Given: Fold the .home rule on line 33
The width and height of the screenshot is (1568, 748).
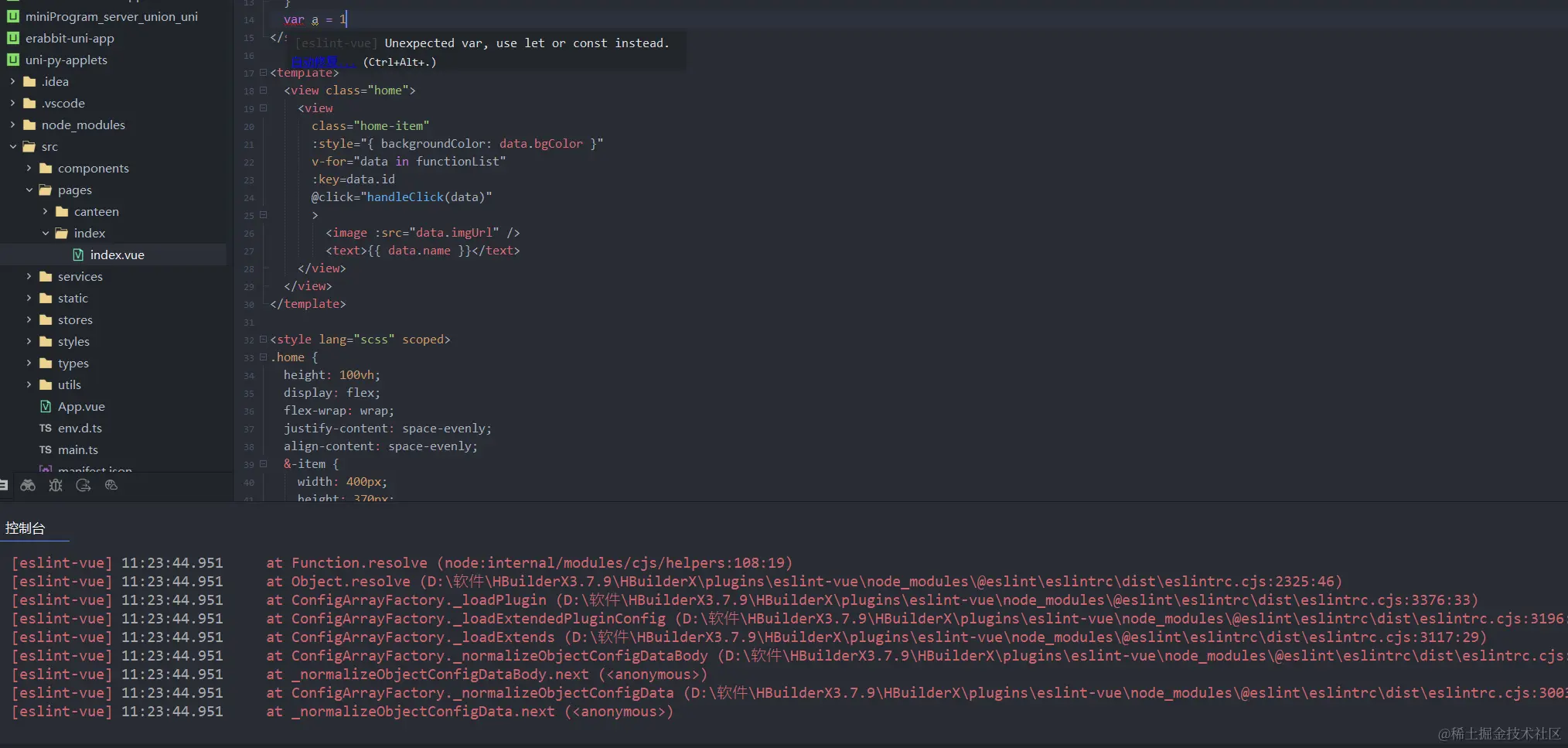Looking at the screenshot, I should [263, 357].
